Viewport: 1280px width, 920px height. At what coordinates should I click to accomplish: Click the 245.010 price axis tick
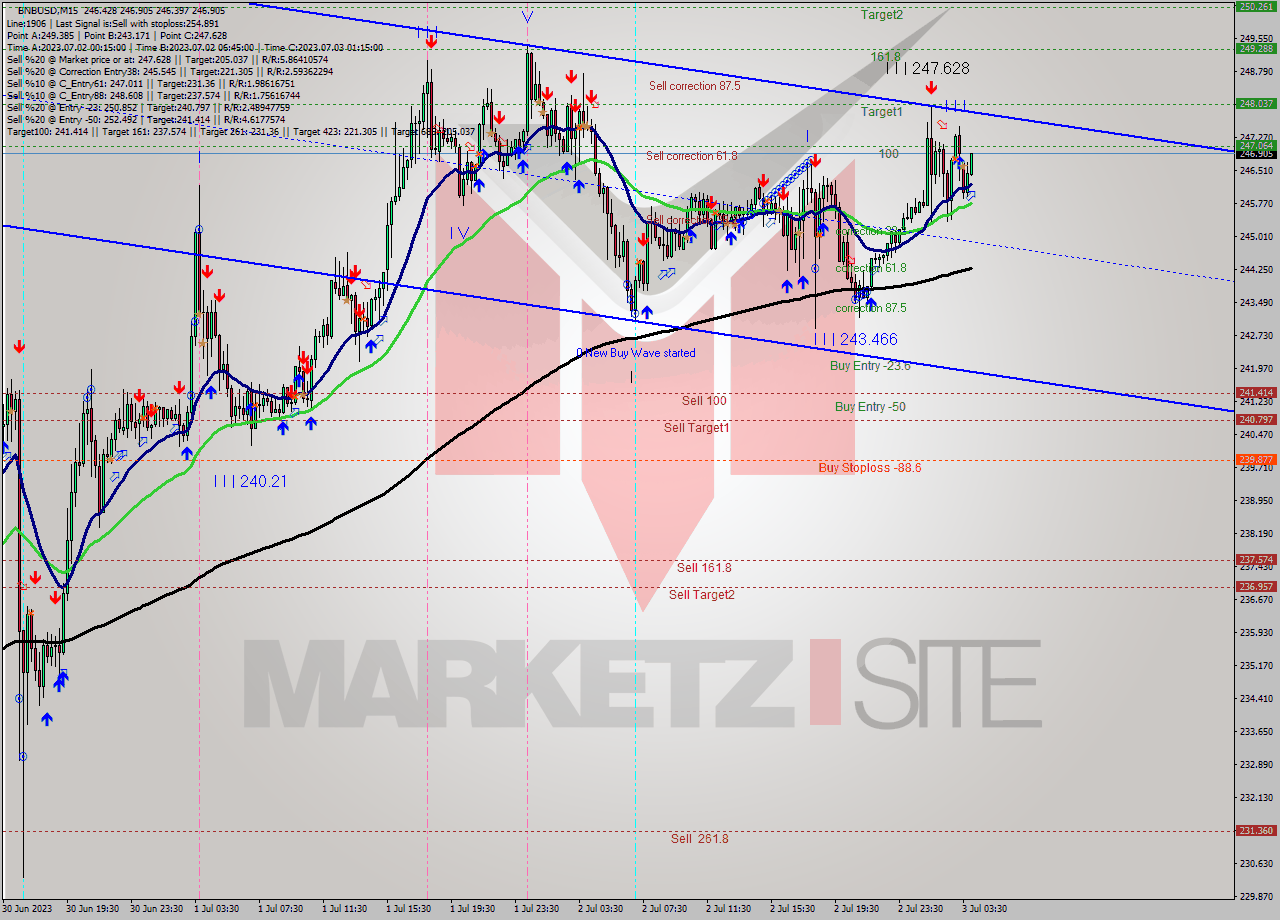[x=1256, y=237]
